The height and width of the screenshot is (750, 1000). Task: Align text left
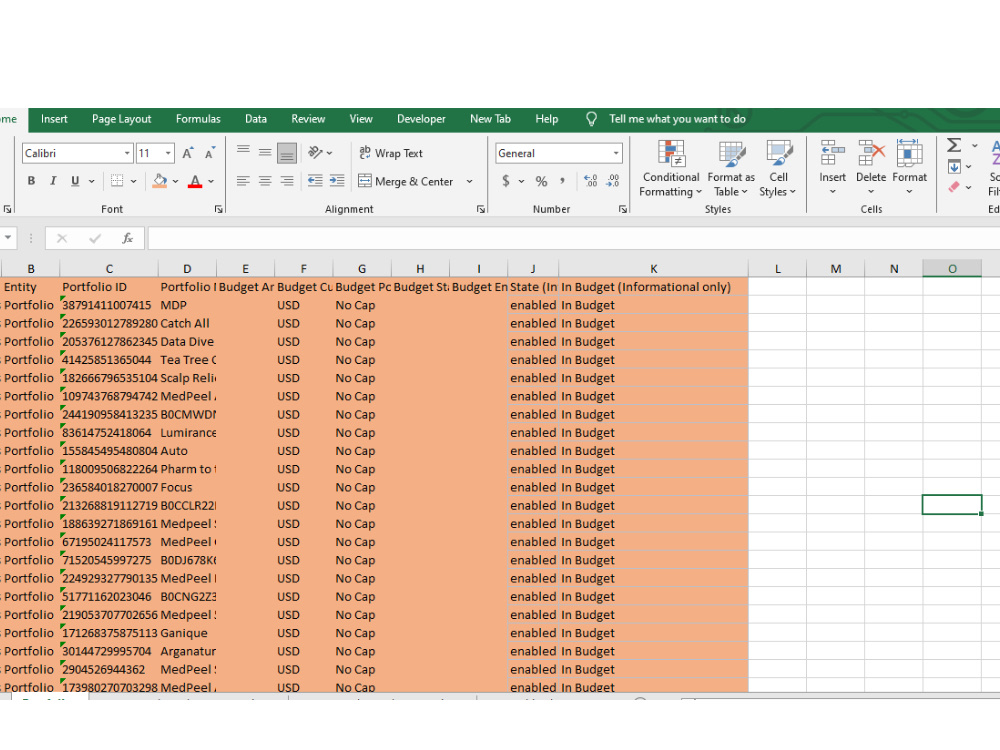243,181
